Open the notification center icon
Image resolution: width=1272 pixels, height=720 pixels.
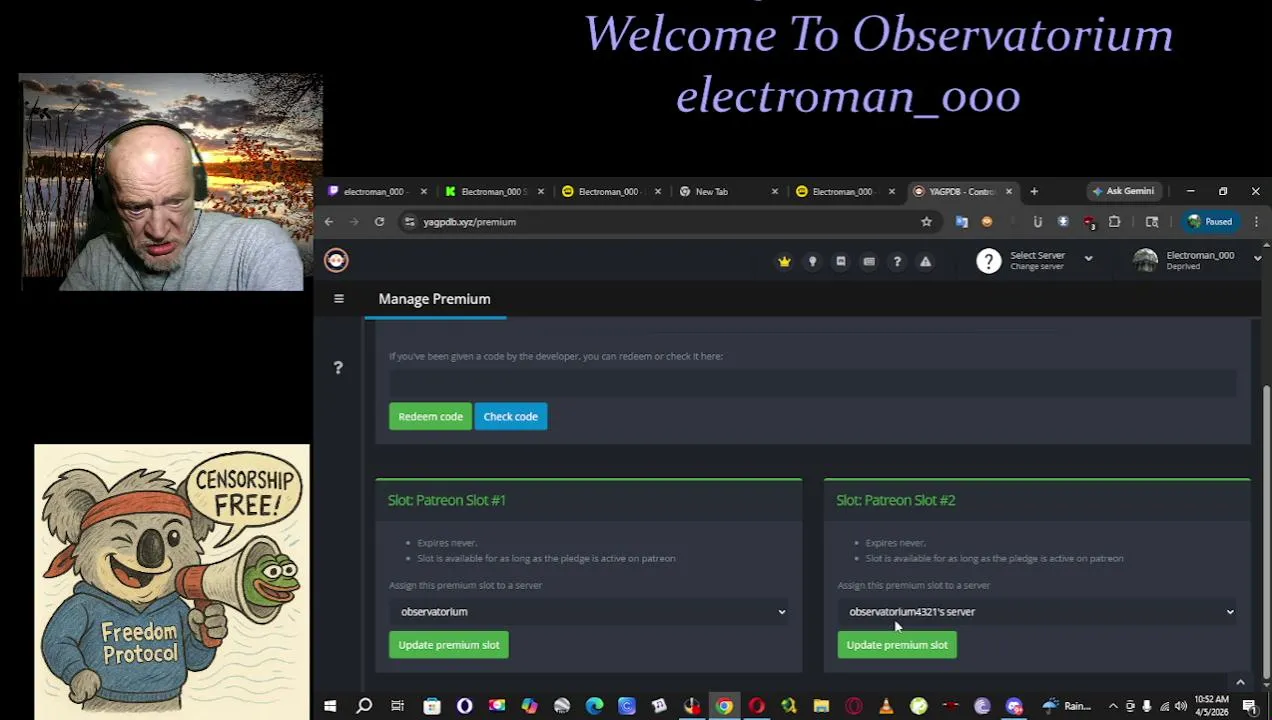[x=1250, y=706]
